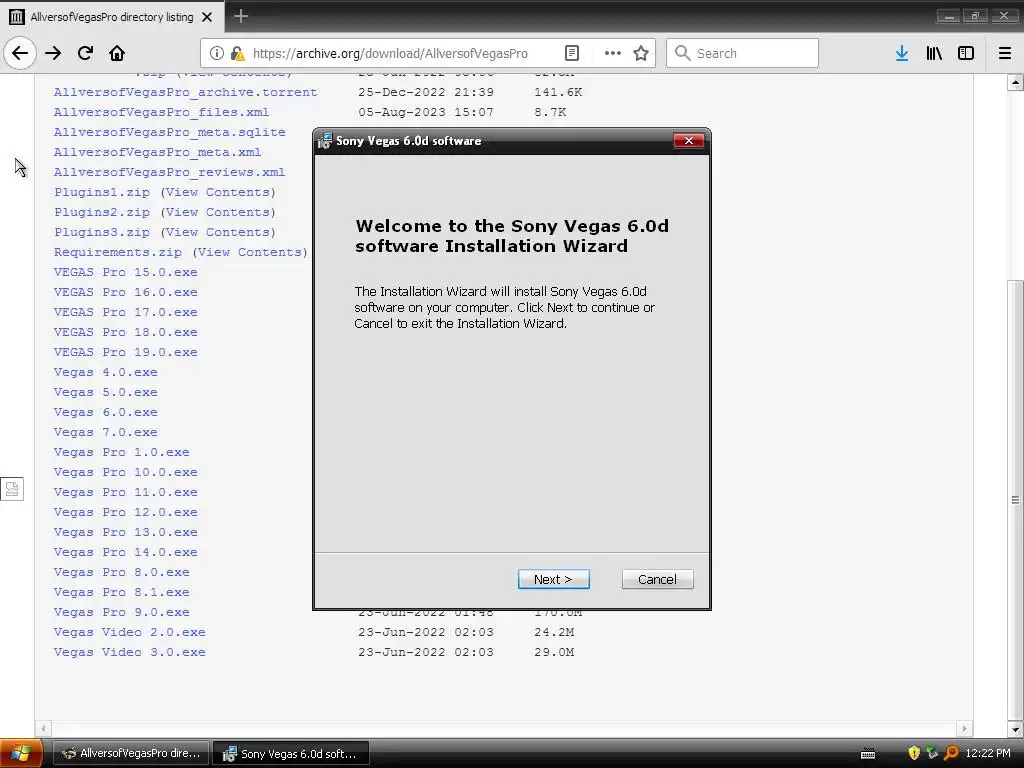Open AllversofVegasPro_meta.sqlite link
The width and height of the screenshot is (1024, 768).
click(169, 132)
